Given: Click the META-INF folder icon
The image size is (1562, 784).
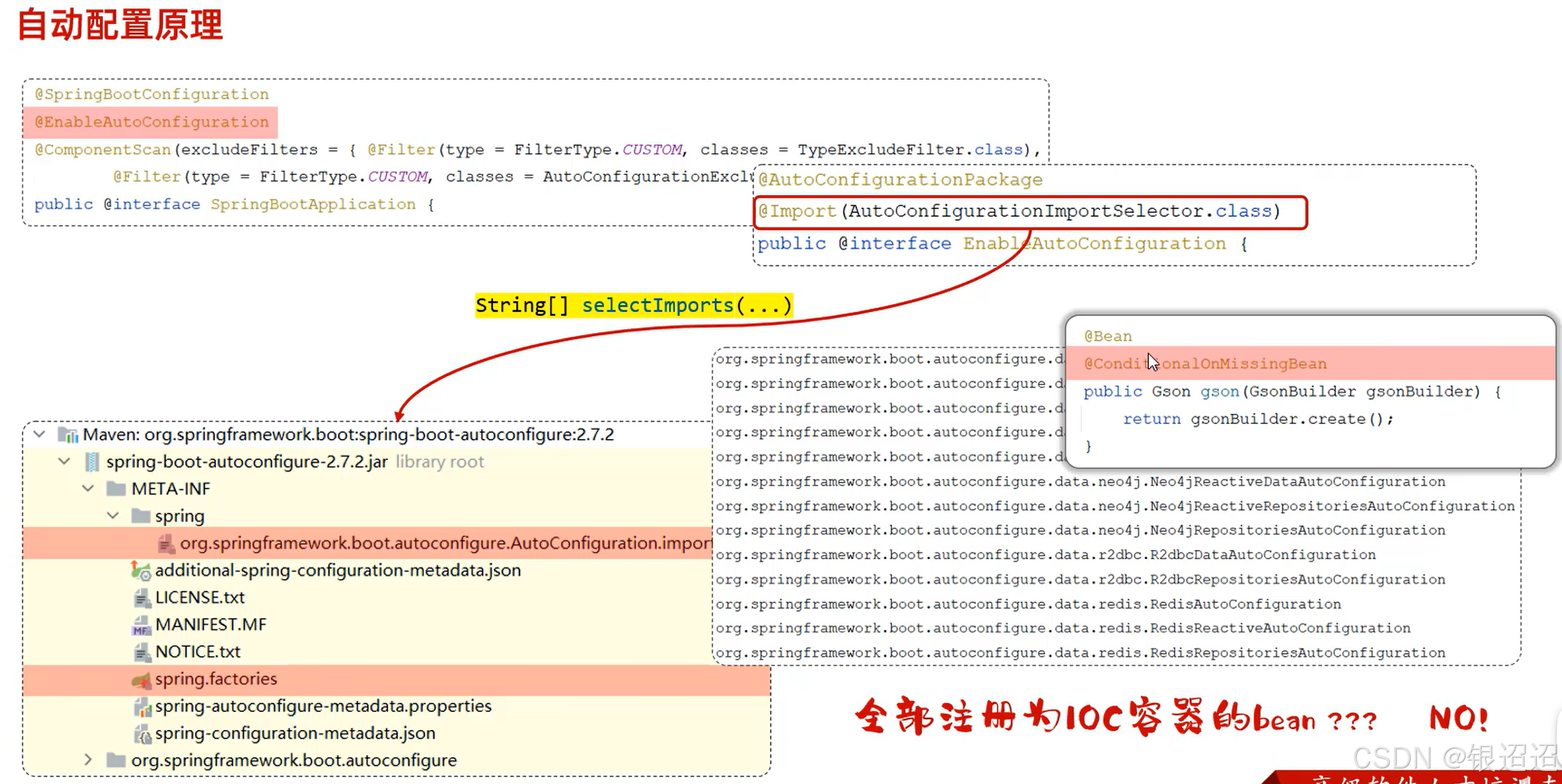Looking at the screenshot, I should (116, 488).
